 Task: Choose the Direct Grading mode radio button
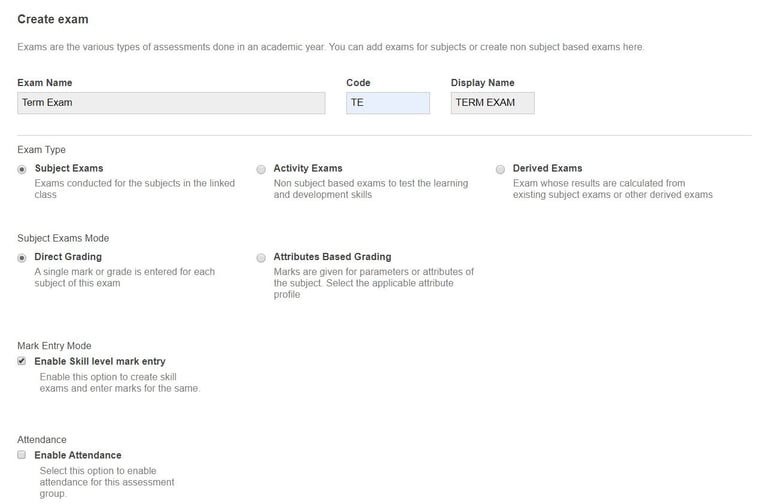22,258
